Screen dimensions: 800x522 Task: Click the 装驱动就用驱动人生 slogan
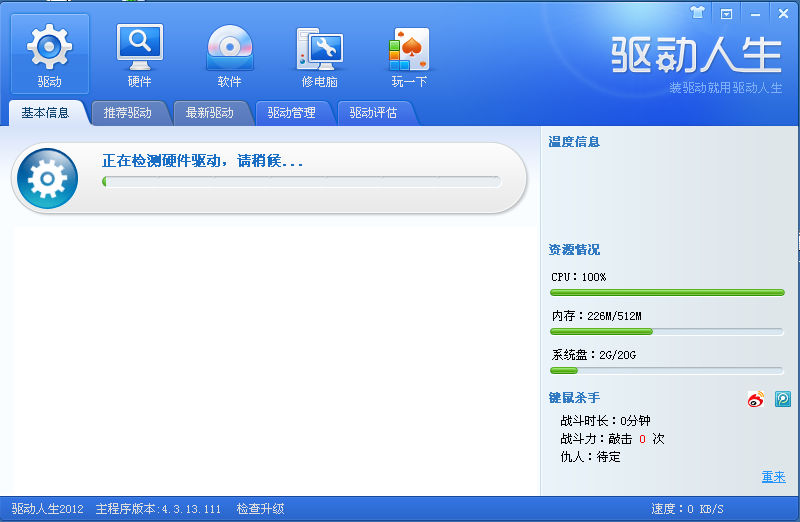click(x=726, y=88)
